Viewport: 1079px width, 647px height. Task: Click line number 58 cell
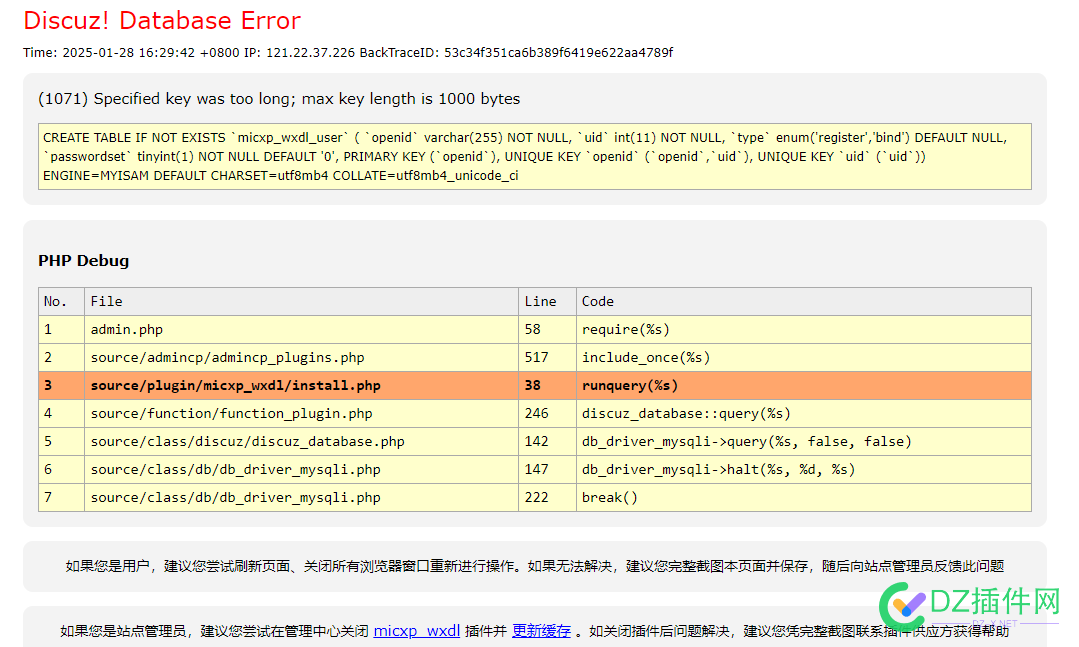click(x=547, y=330)
